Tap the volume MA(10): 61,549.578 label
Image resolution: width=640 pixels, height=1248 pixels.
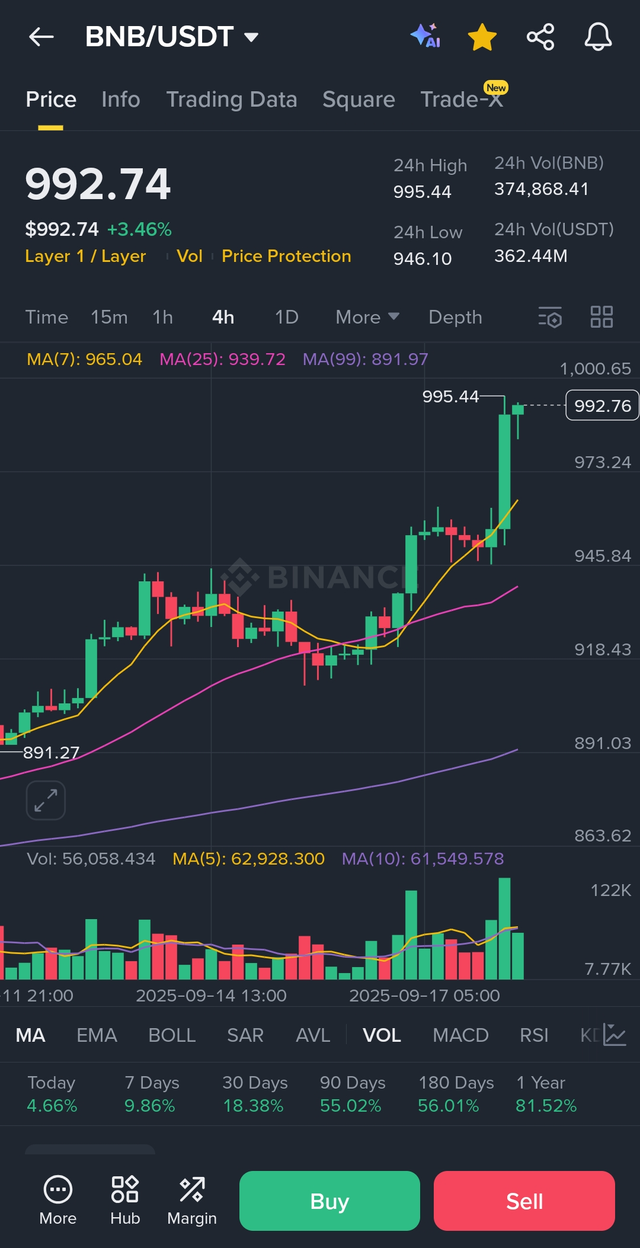pos(422,859)
